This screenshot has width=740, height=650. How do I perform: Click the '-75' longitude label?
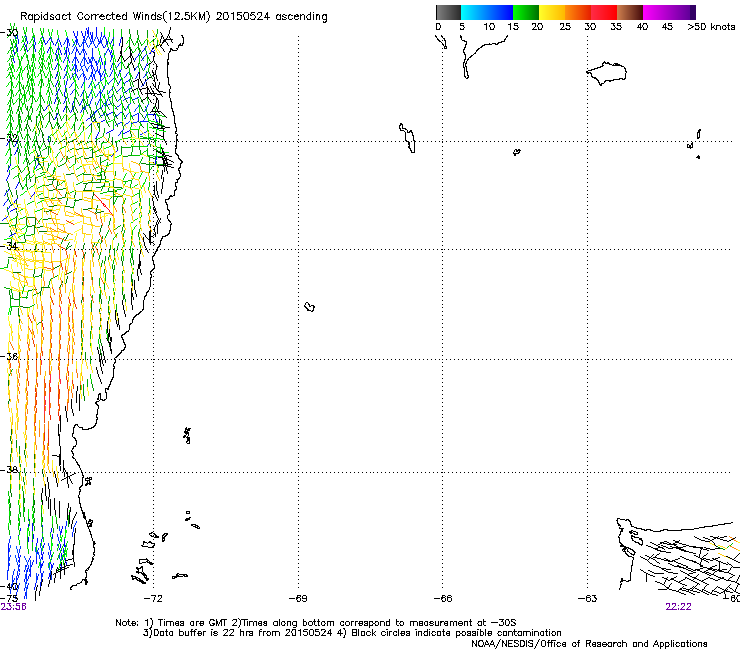[x=9, y=598]
